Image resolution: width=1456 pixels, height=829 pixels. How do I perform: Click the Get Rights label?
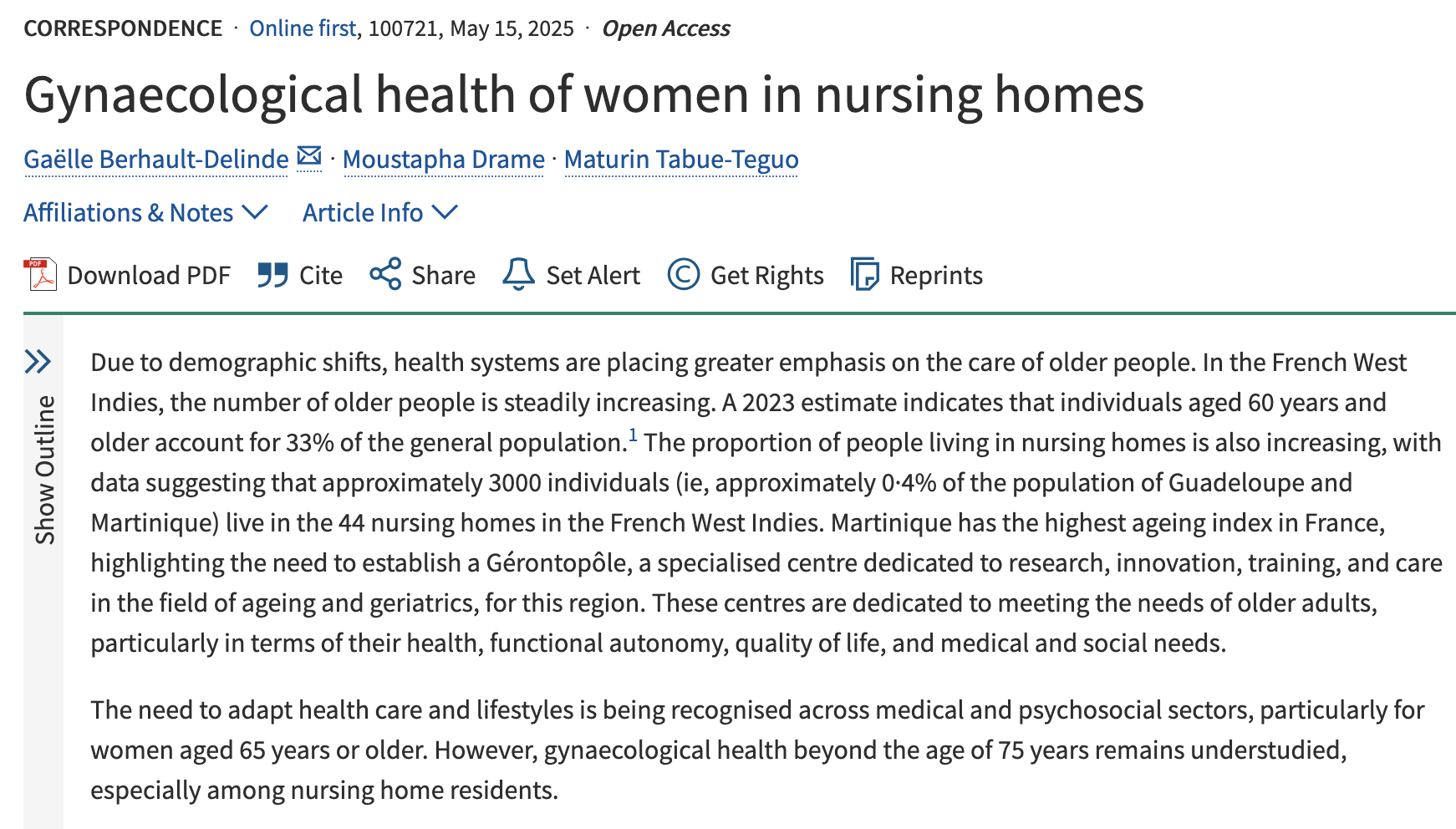pyautogui.click(x=767, y=275)
